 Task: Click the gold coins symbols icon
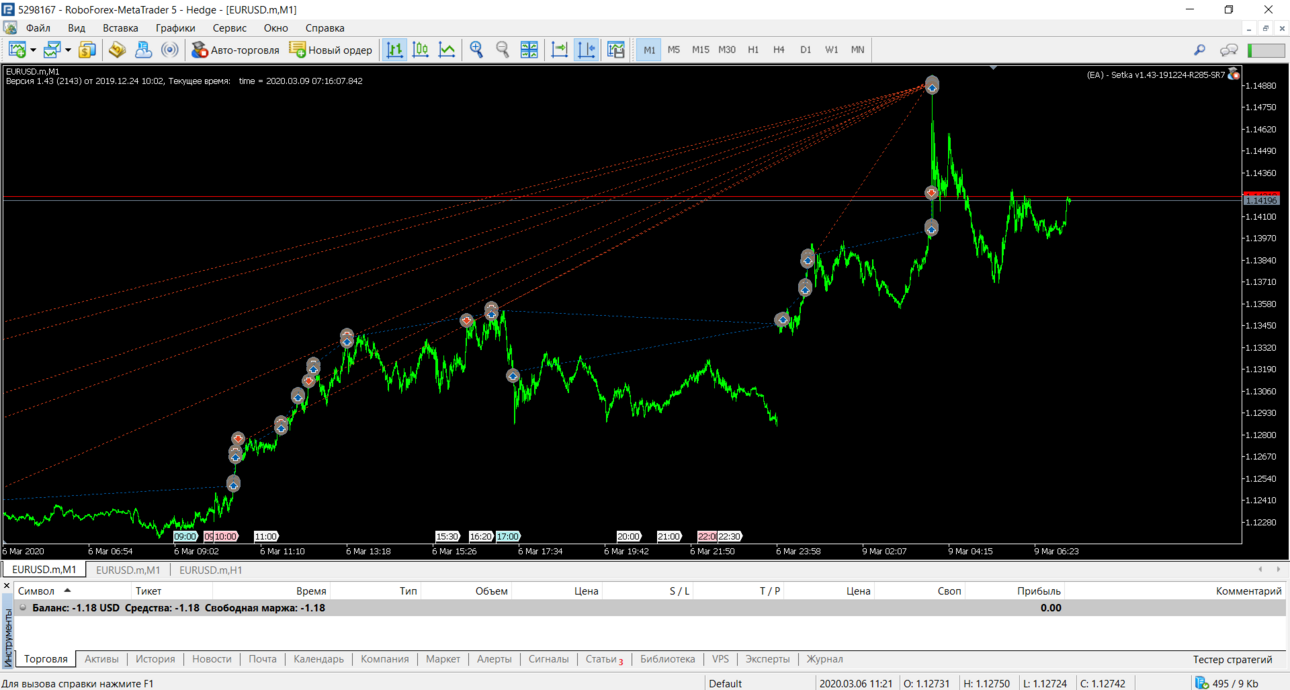(x=87, y=49)
